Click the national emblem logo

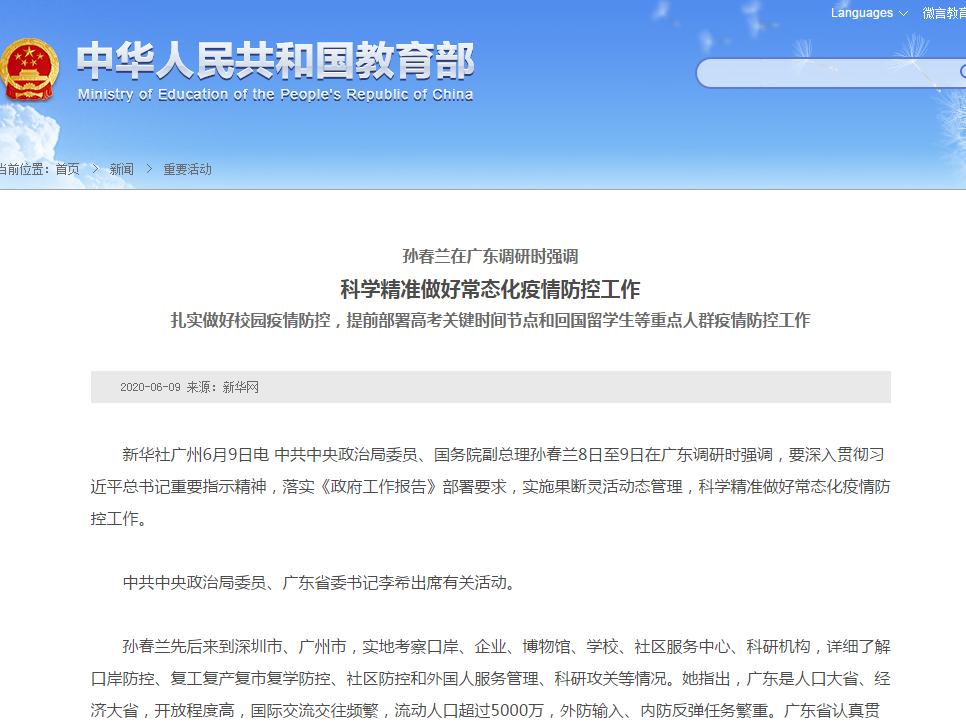pyautogui.click(x=30, y=69)
